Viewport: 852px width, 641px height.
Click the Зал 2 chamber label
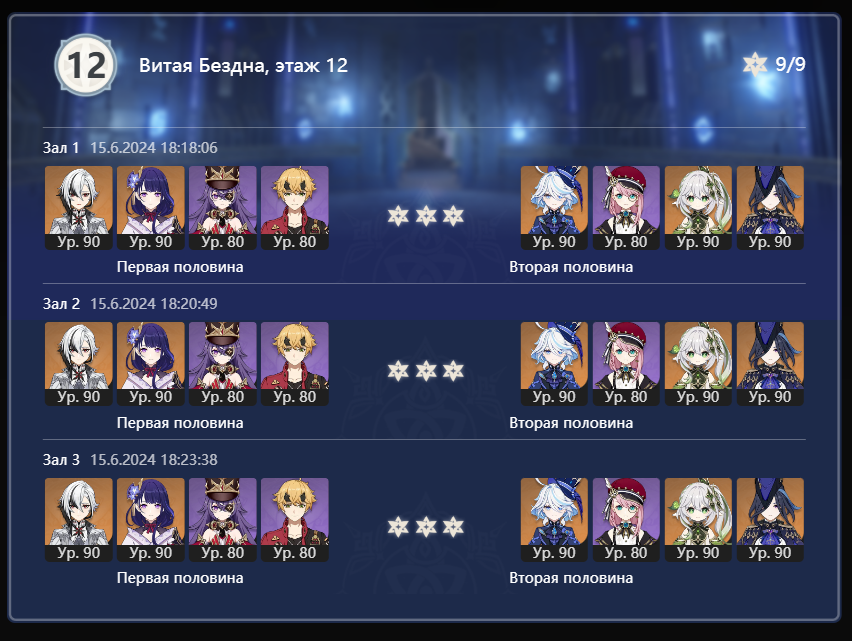(x=61, y=304)
